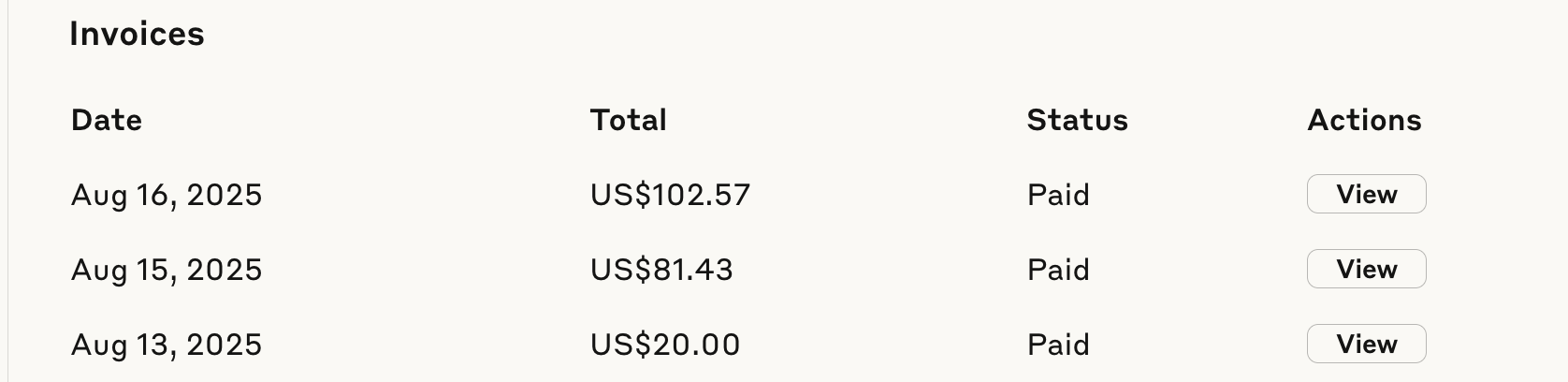The width and height of the screenshot is (1568, 382).
Task: Select the US$20.00 total amount
Action: click(x=665, y=345)
